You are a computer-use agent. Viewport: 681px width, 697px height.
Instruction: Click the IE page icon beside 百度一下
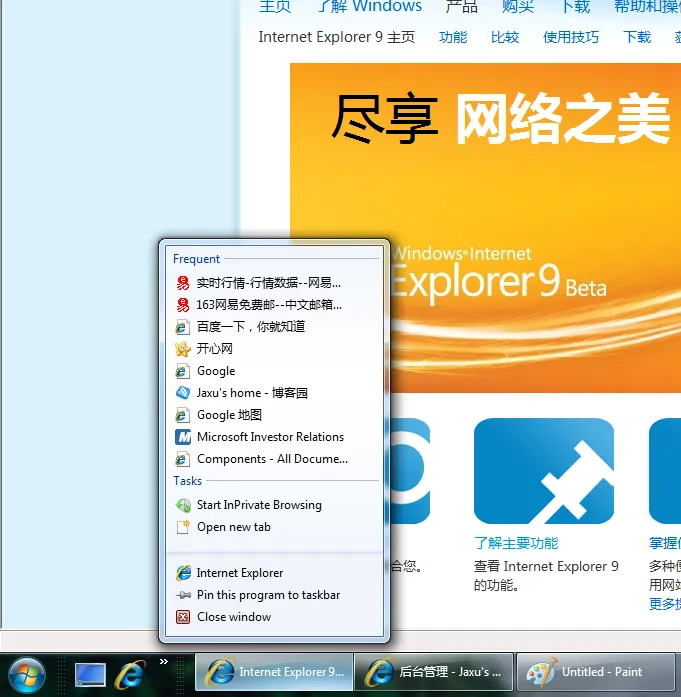(183, 327)
